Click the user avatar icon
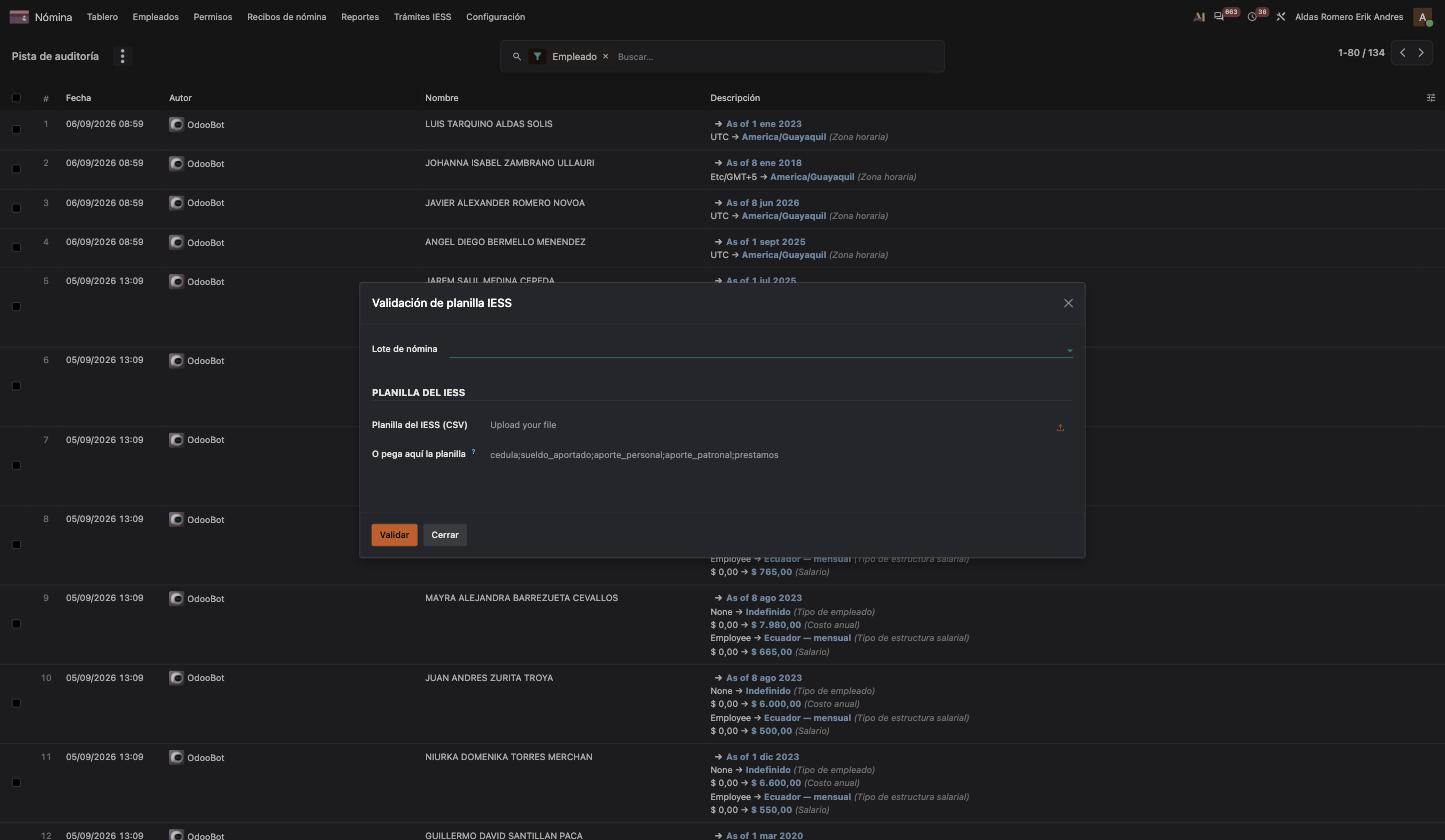 1422,17
